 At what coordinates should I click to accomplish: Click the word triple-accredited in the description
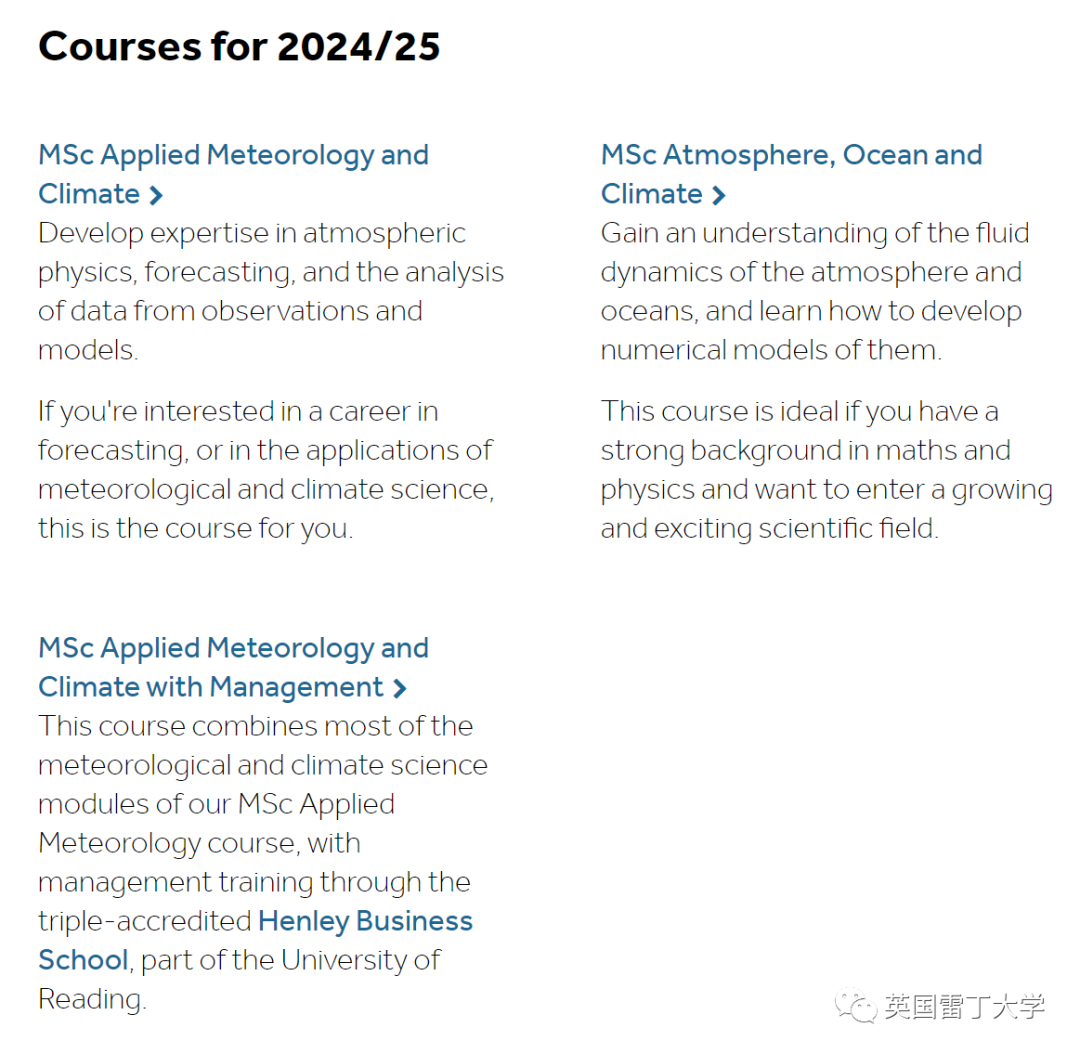pos(144,921)
